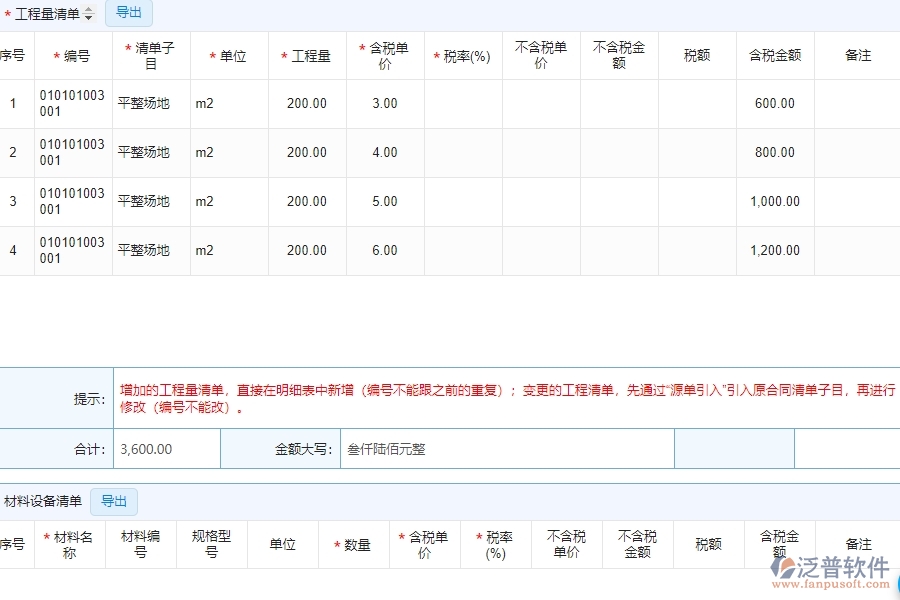Click the 导出 button above the 工程量清单 table
The height and width of the screenshot is (600, 900).
(x=129, y=13)
